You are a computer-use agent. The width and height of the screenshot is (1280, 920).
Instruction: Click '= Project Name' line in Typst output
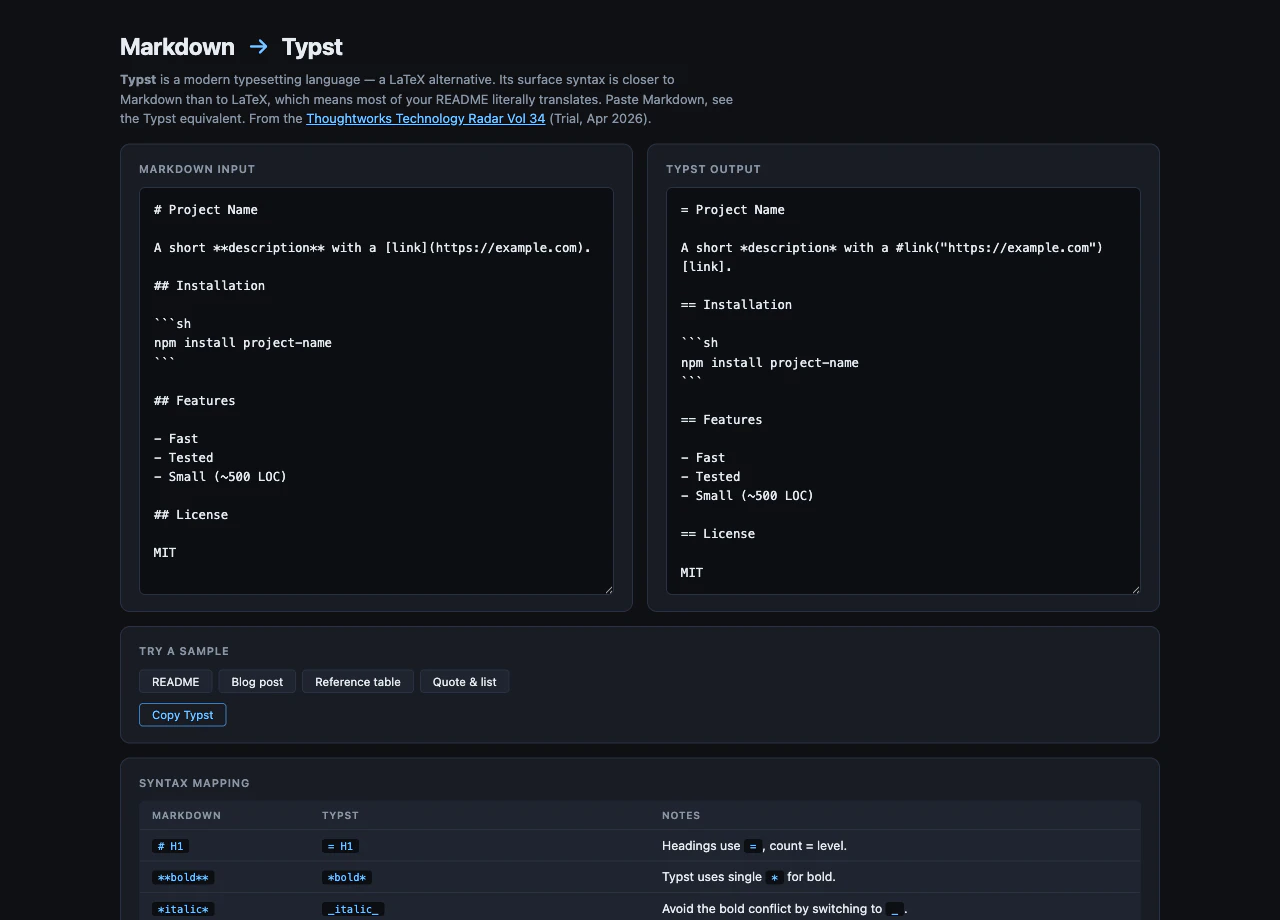(733, 210)
